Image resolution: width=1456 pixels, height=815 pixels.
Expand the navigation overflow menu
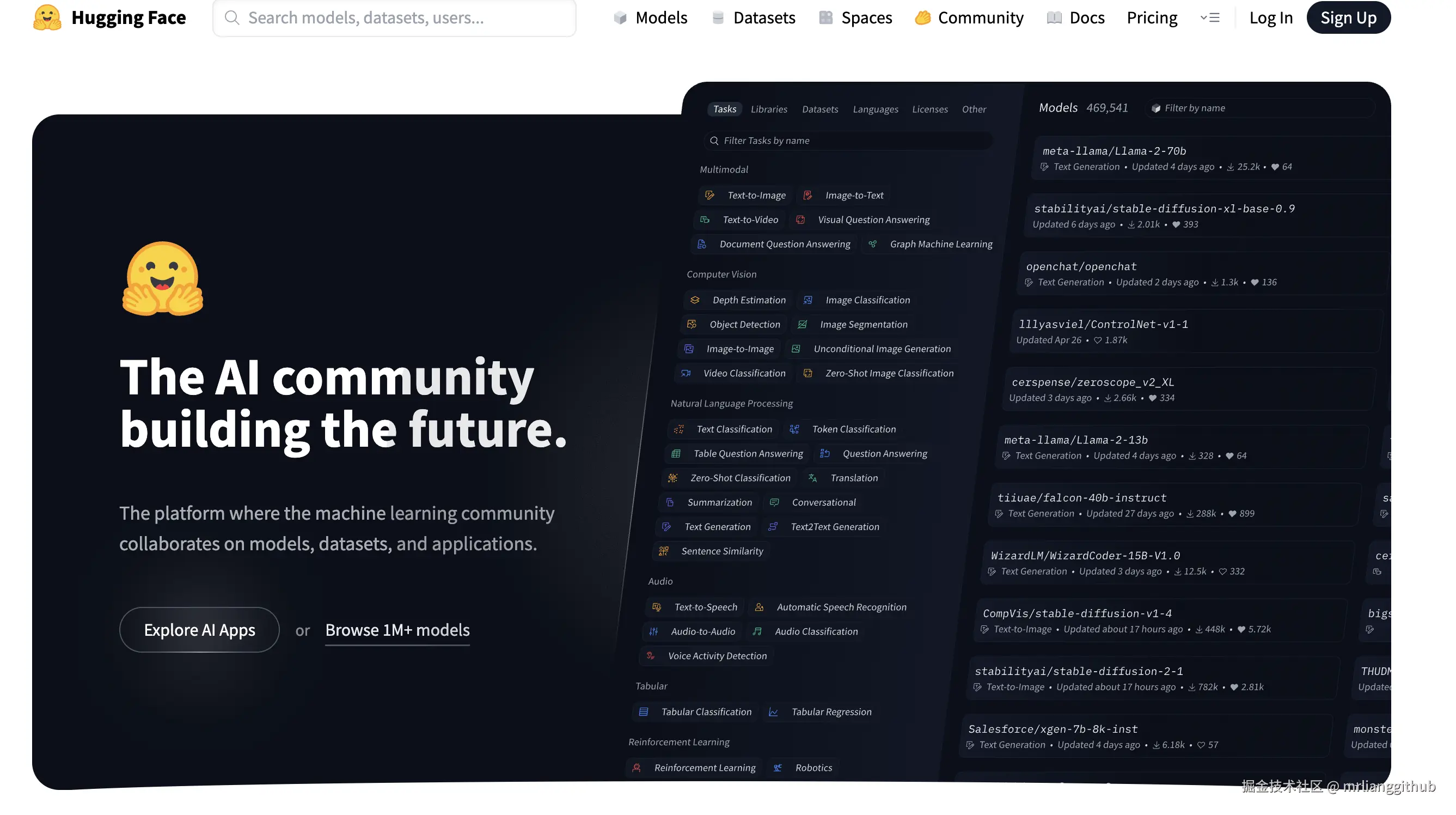tap(1209, 17)
